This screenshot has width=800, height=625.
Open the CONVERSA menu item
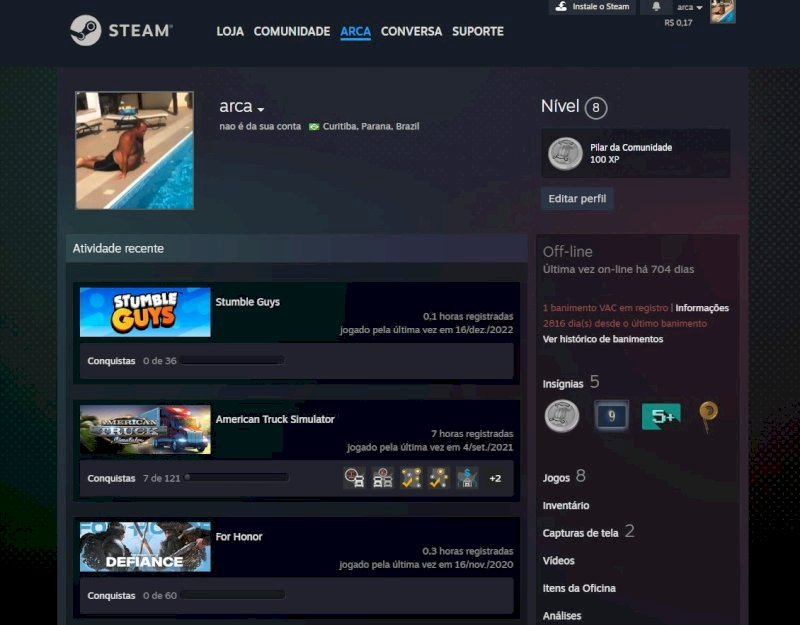(411, 32)
